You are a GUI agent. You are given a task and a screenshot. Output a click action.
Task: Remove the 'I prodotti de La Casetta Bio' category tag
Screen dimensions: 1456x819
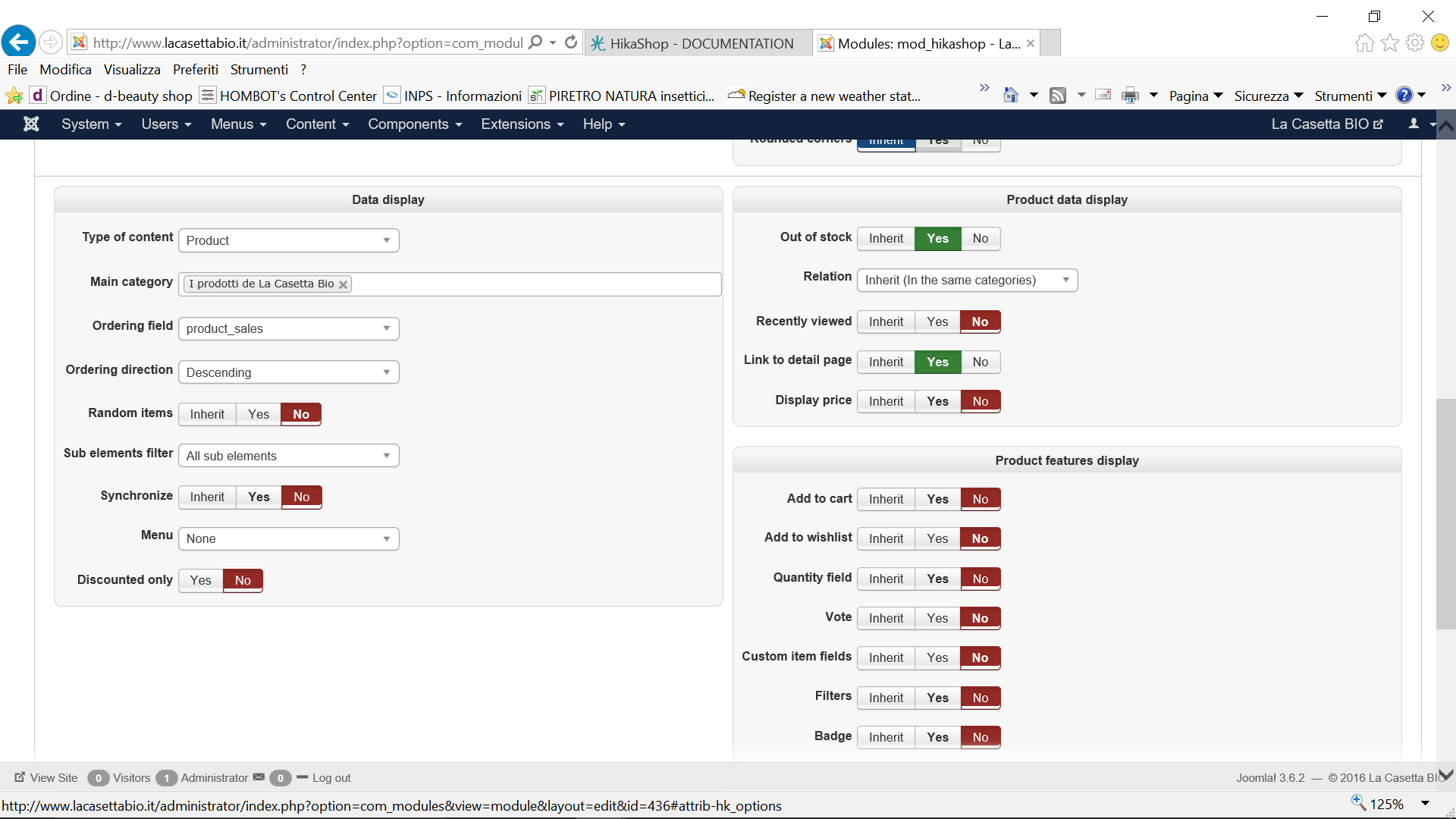343,284
